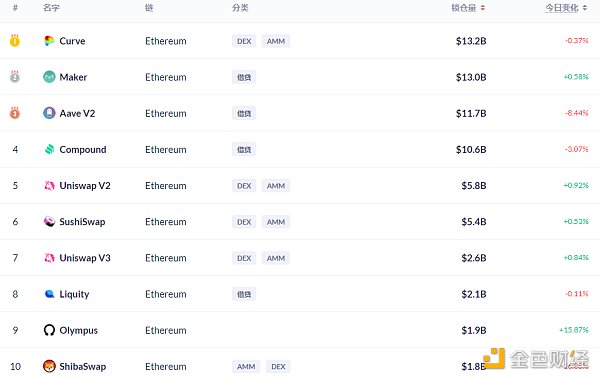The height and width of the screenshot is (380, 600).
Task: Select the DEX tag in Curve row
Action: pos(244,41)
